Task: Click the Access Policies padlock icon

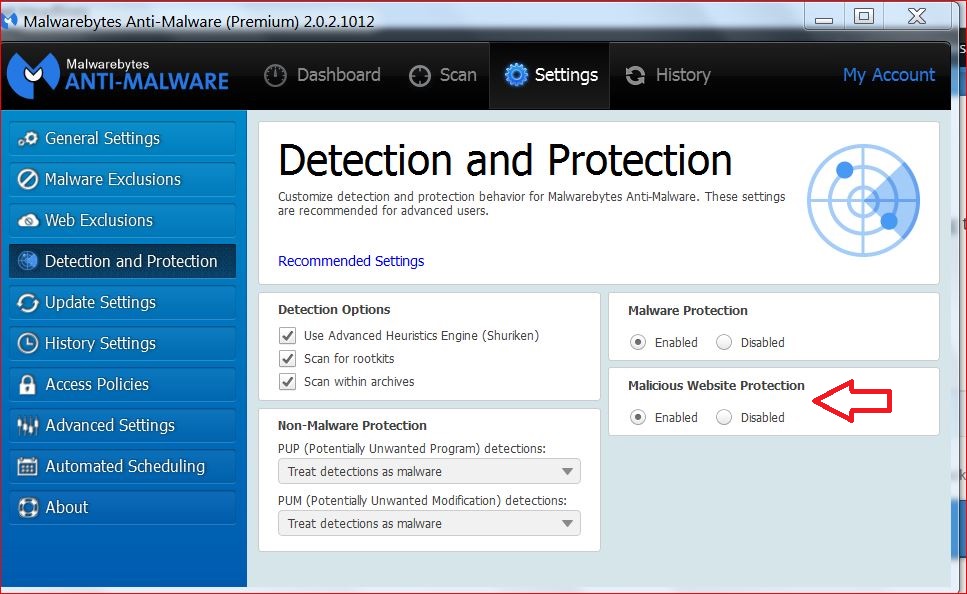Action: (27, 384)
